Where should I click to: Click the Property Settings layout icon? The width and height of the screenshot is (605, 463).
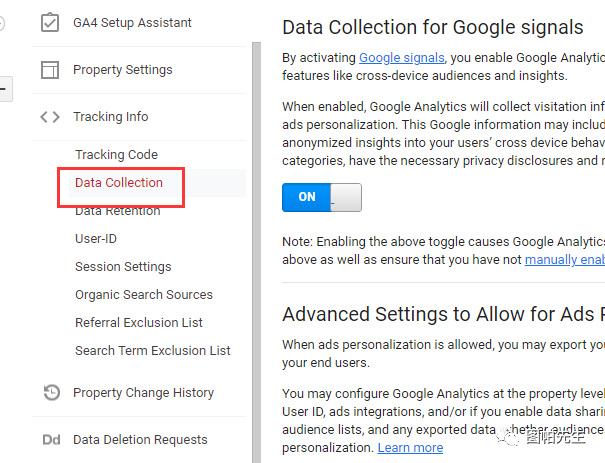click(50, 70)
